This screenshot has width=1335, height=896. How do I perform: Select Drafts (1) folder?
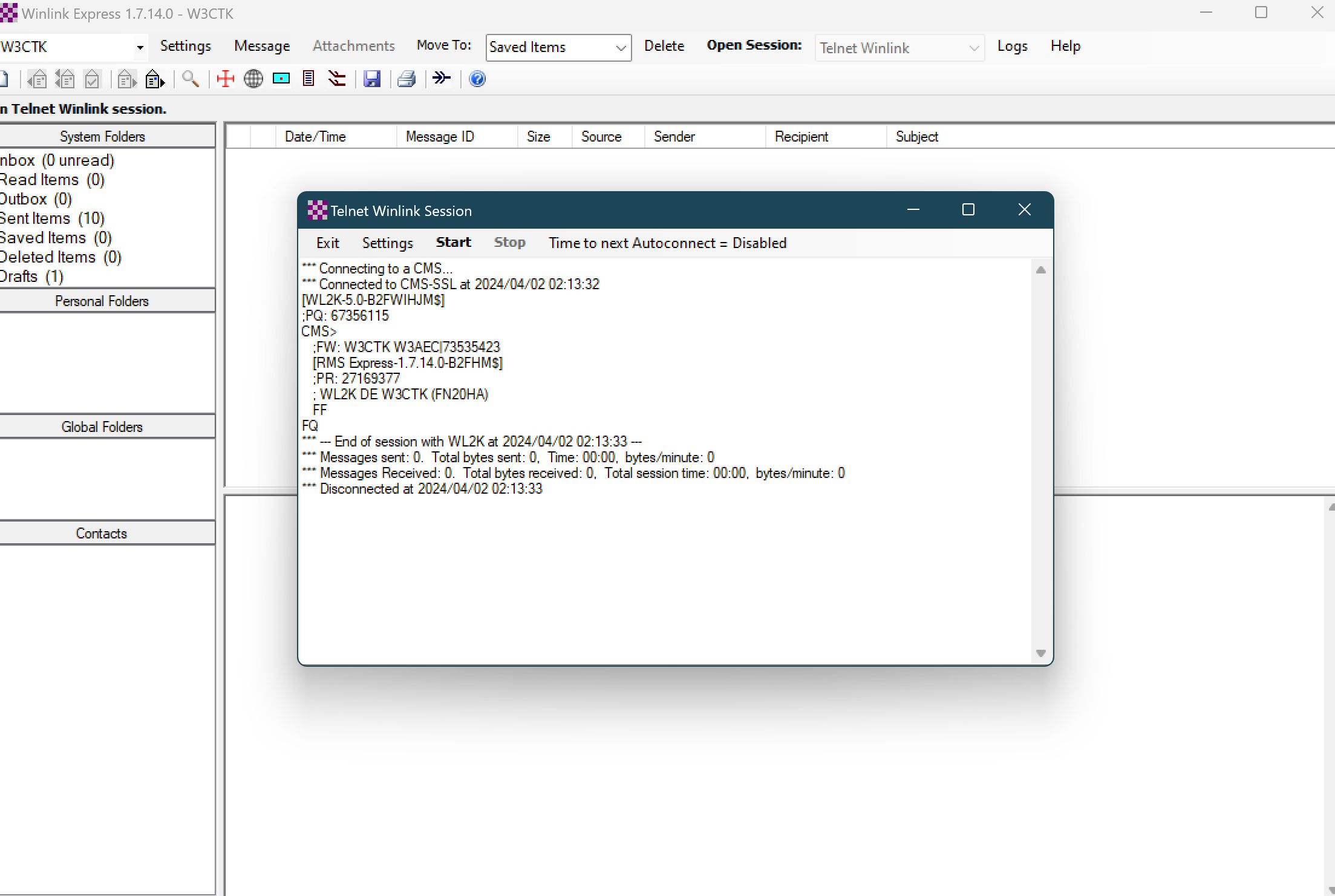click(x=32, y=276)
